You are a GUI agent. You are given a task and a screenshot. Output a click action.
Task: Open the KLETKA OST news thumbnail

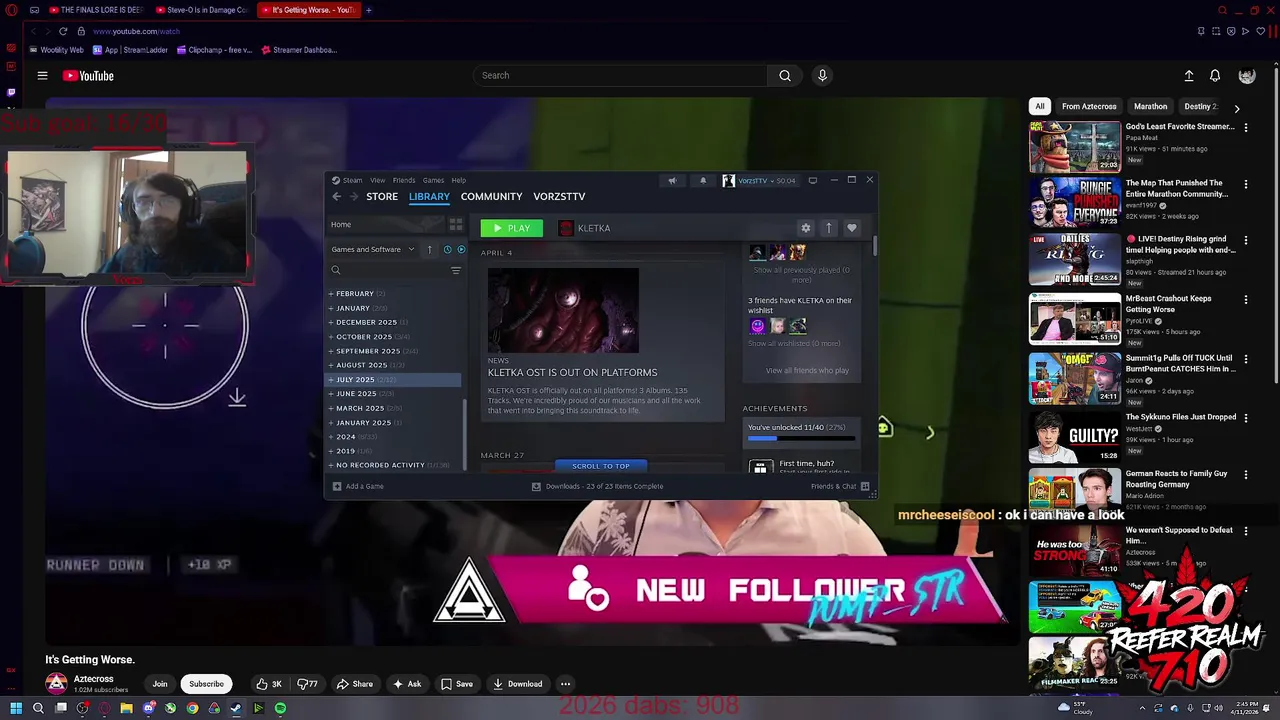tap(563, 310)
